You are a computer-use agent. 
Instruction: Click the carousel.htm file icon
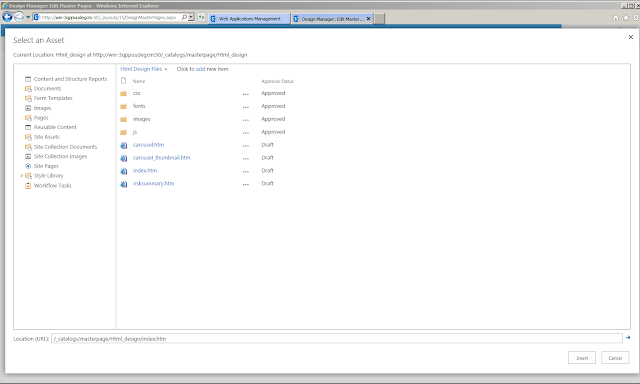(x=124, y=145)
